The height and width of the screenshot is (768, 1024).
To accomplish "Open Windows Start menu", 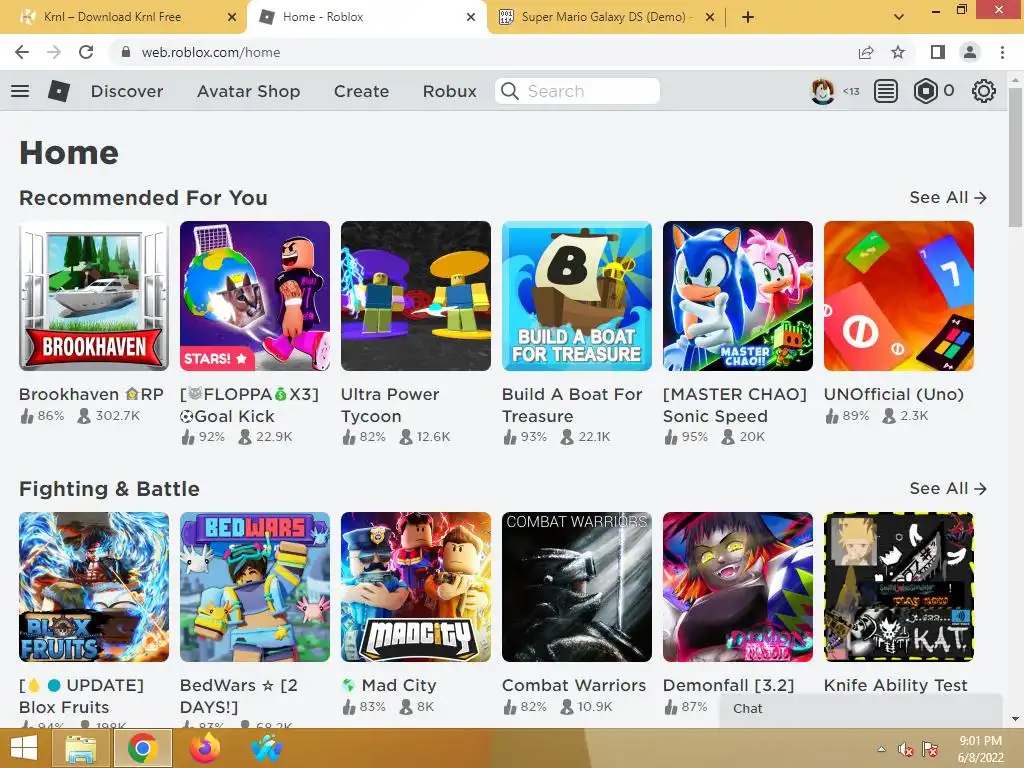I will (x=24, y=748).
